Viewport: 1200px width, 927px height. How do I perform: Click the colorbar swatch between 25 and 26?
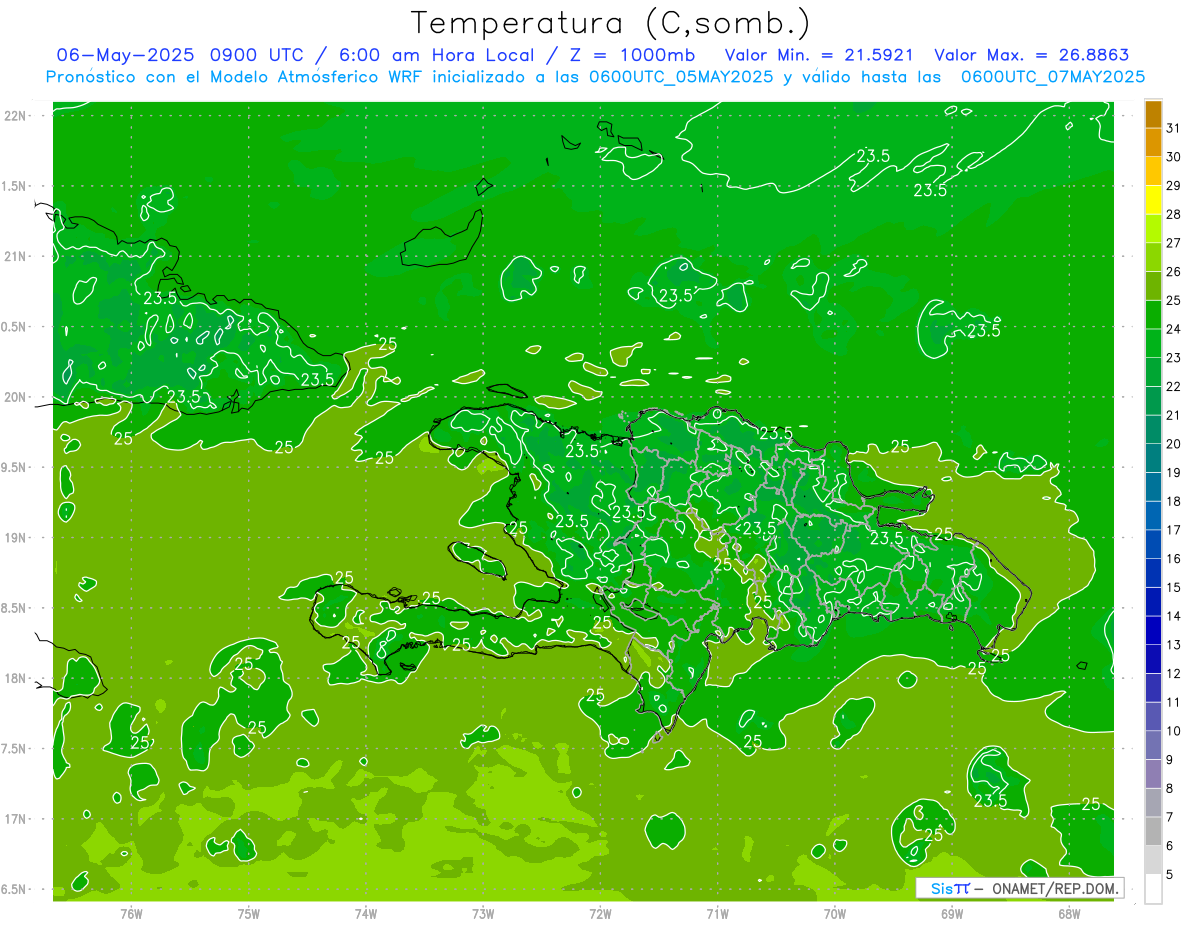(1154, 286)
